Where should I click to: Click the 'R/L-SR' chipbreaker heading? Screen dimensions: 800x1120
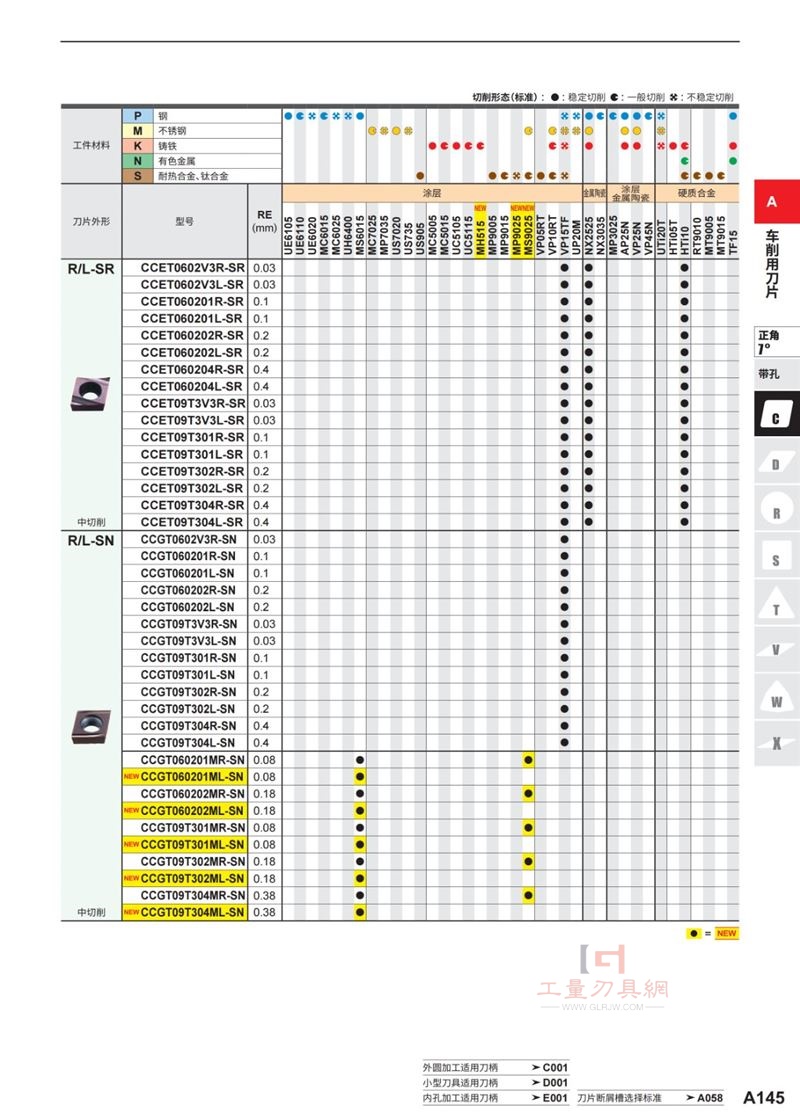pos(91,269)
